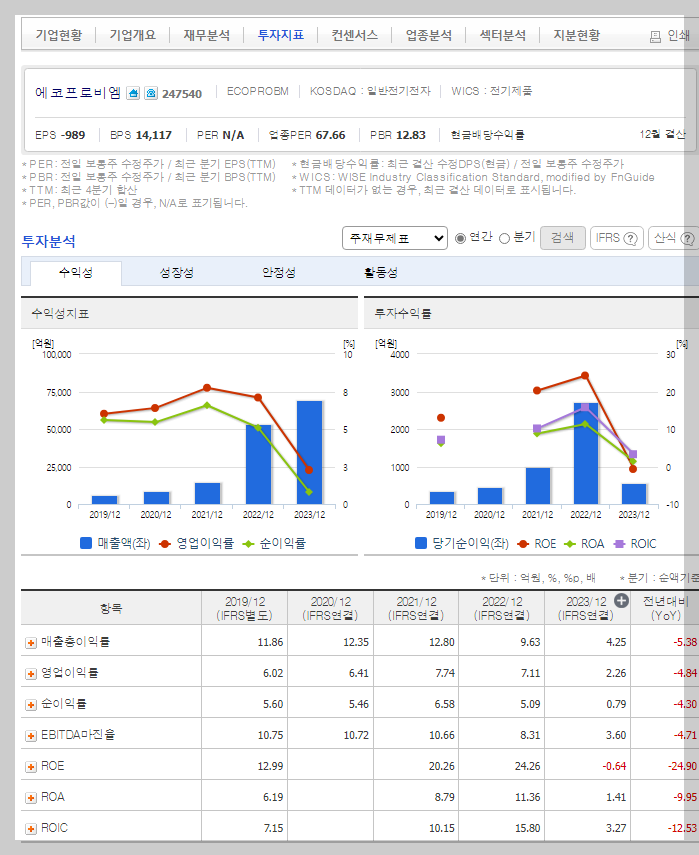
Task: Click the 2023/12 sales bar in 수익성지표 chart
Action: coord(309,453)
